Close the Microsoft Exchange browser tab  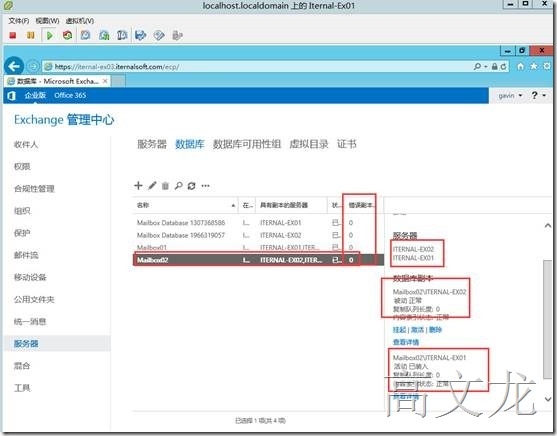click(x=105, y=81)
